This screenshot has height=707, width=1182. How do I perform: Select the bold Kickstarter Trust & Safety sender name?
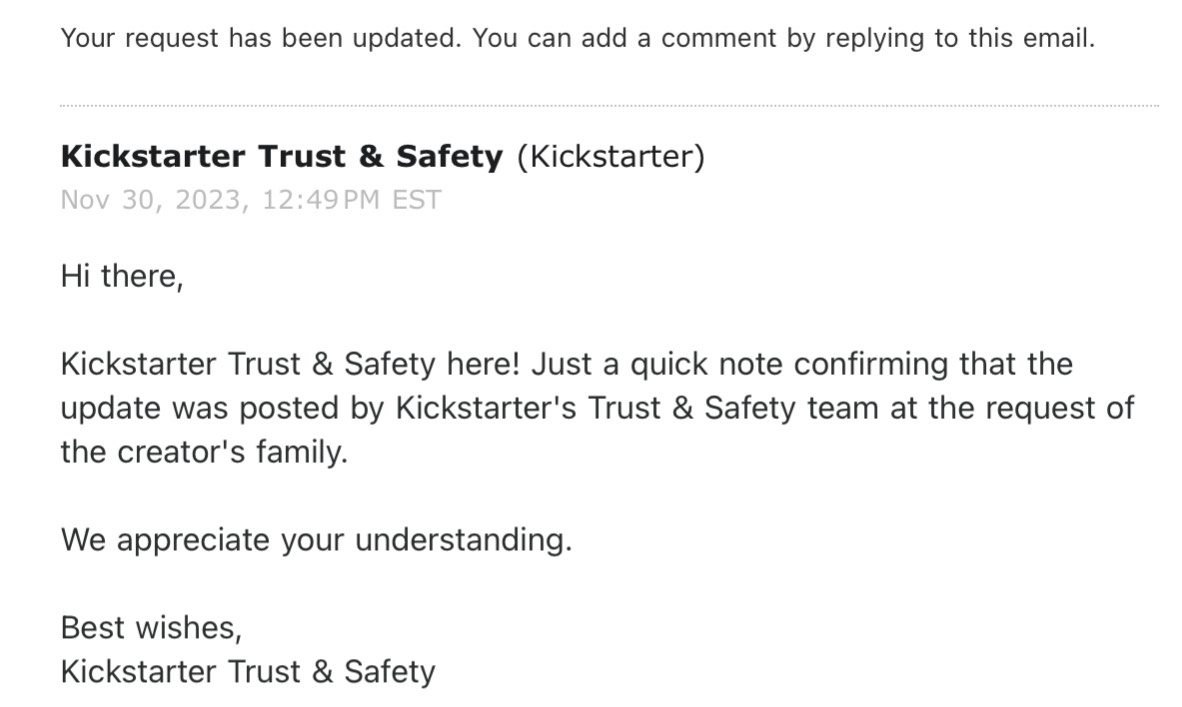[281, 157]
